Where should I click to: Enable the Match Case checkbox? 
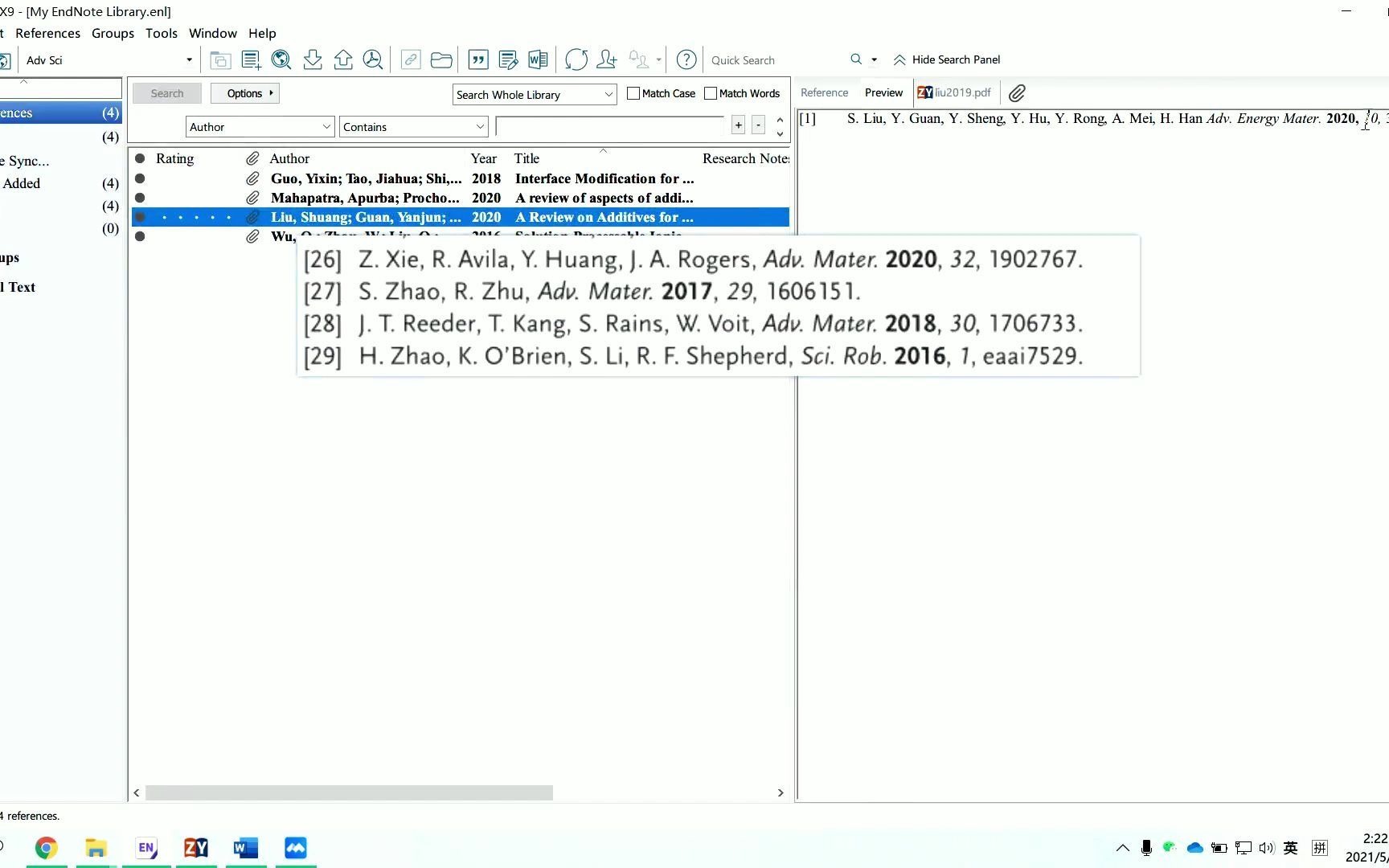tap(633, 93)
